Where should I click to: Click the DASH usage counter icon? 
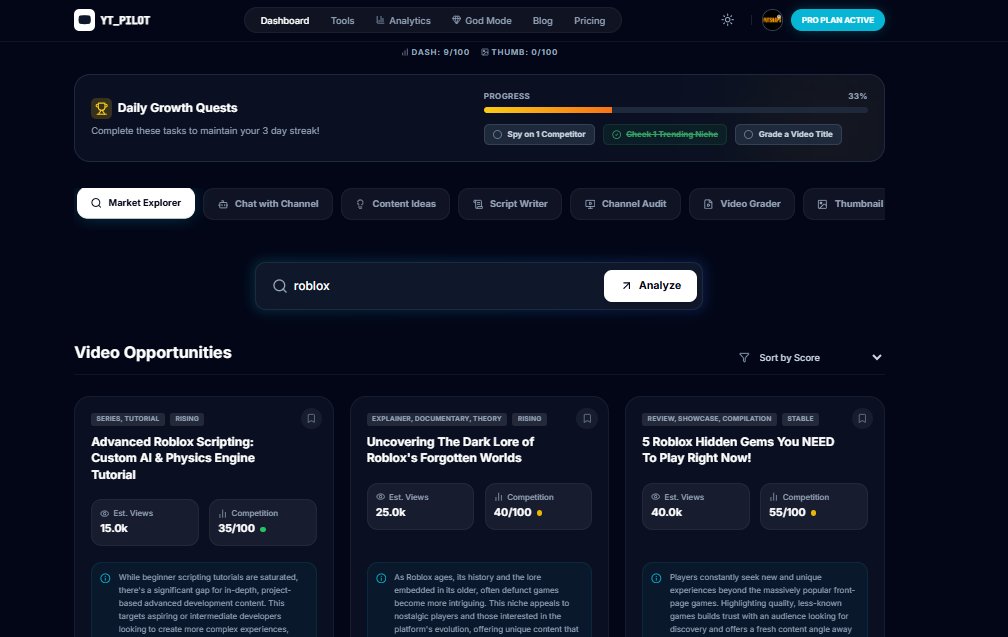(x=404, y=52)
